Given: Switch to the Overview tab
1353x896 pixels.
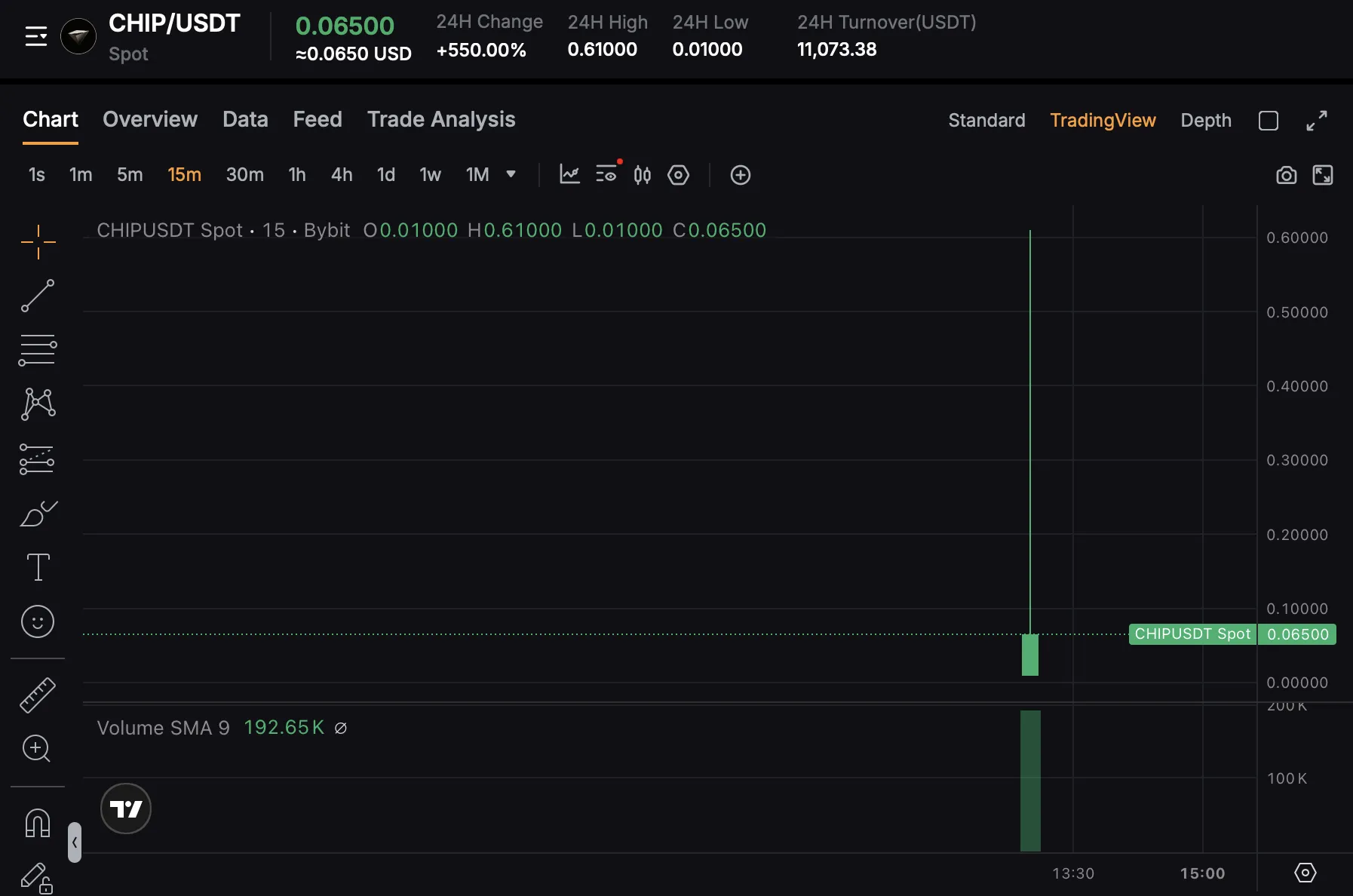Looking at the screenshot, I should coord(150,119).
